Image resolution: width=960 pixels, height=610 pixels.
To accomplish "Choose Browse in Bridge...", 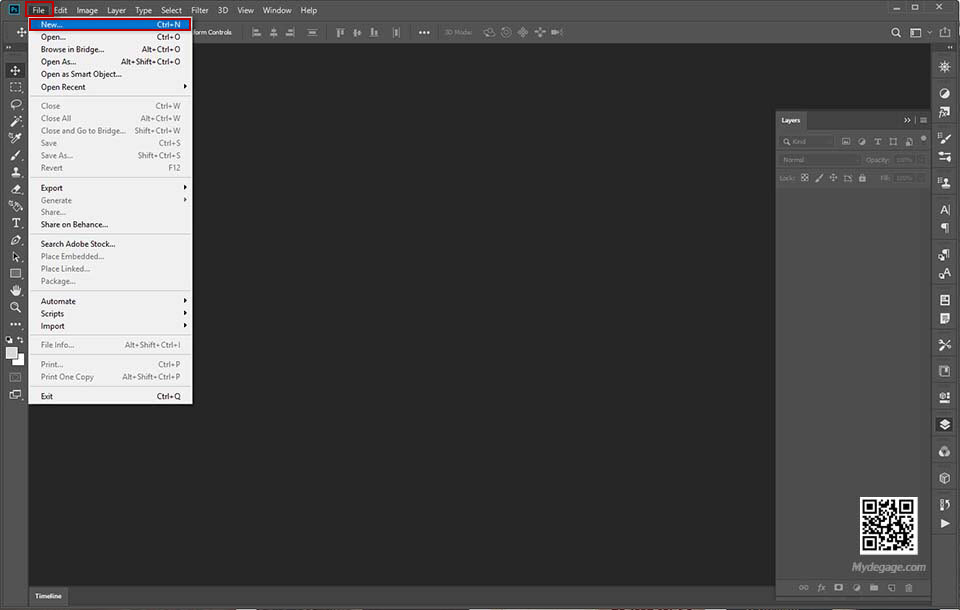I will pyautogui.click(x=110, y=49).
